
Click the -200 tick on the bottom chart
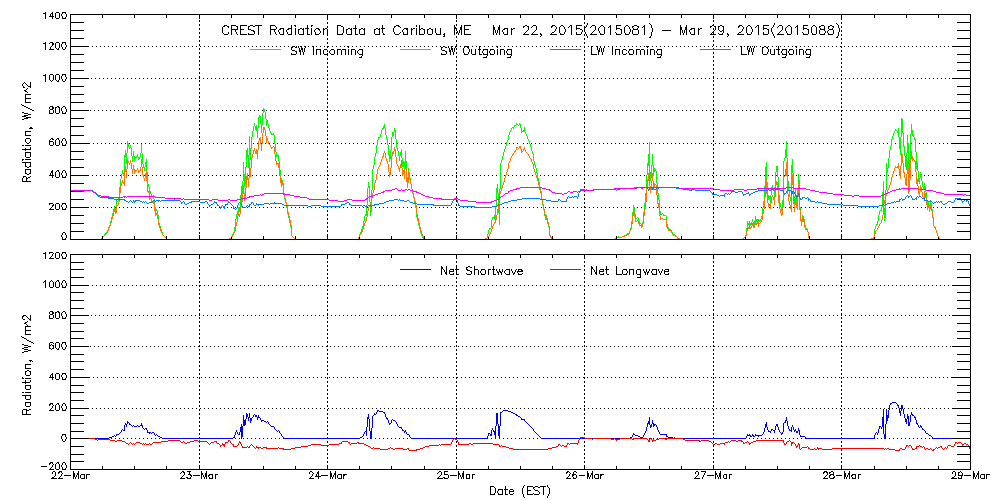pos(50,467)
